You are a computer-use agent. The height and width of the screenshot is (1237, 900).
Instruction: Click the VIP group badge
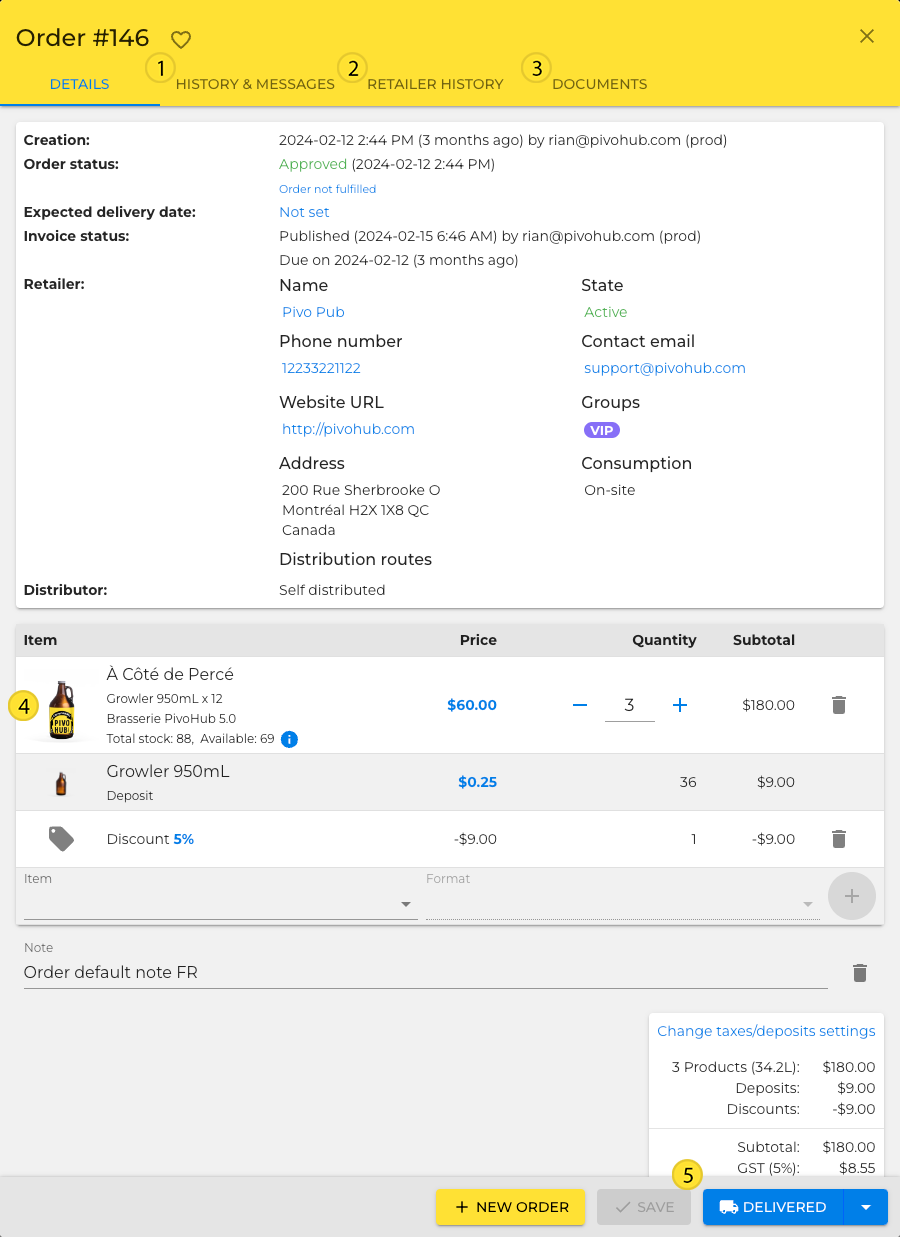602,430
